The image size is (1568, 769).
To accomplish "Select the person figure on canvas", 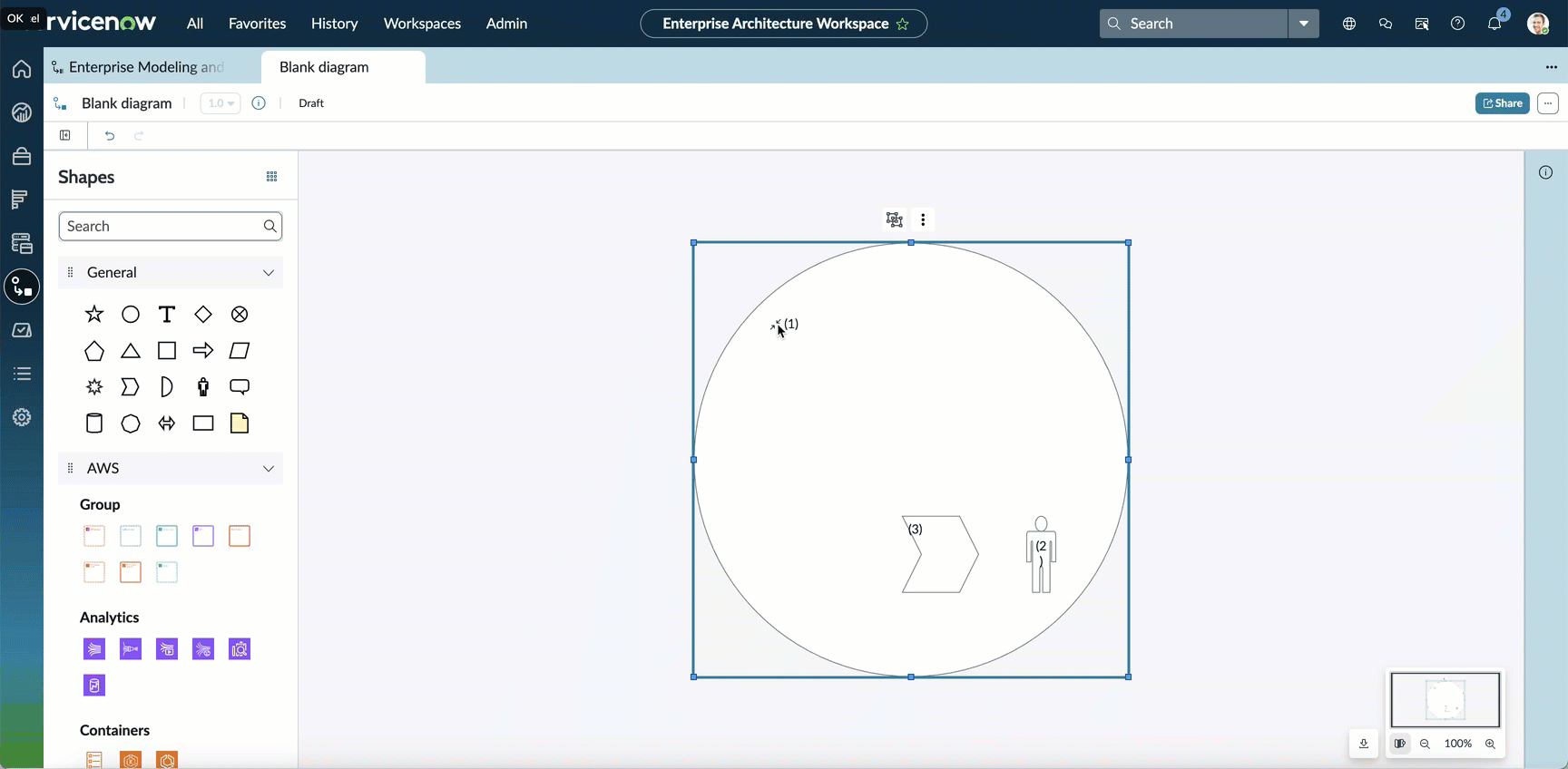I will [x=1042, y=555].
